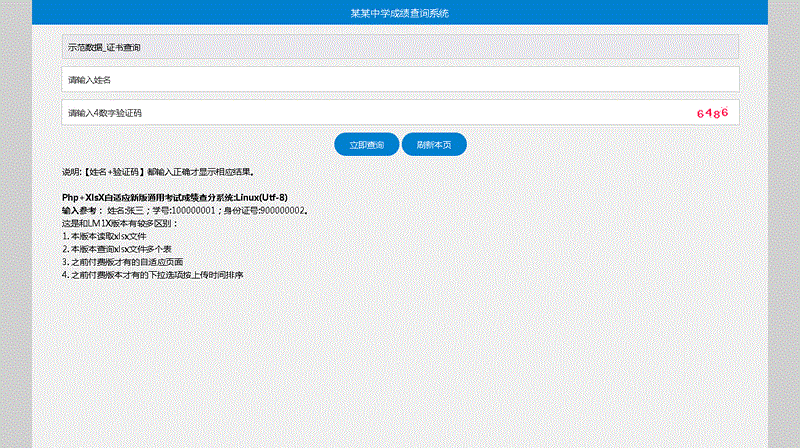Click the 请输入姓名 name field
The height and width of the screenshot is (448, 800).
399,79
